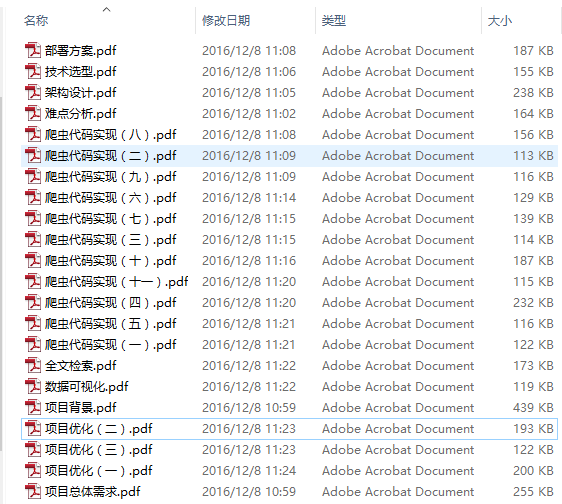The height and width of the screenshot is (504, 562).
Task: Click the PDF icon of 技术选型.pdf
Action: point(33,72)
